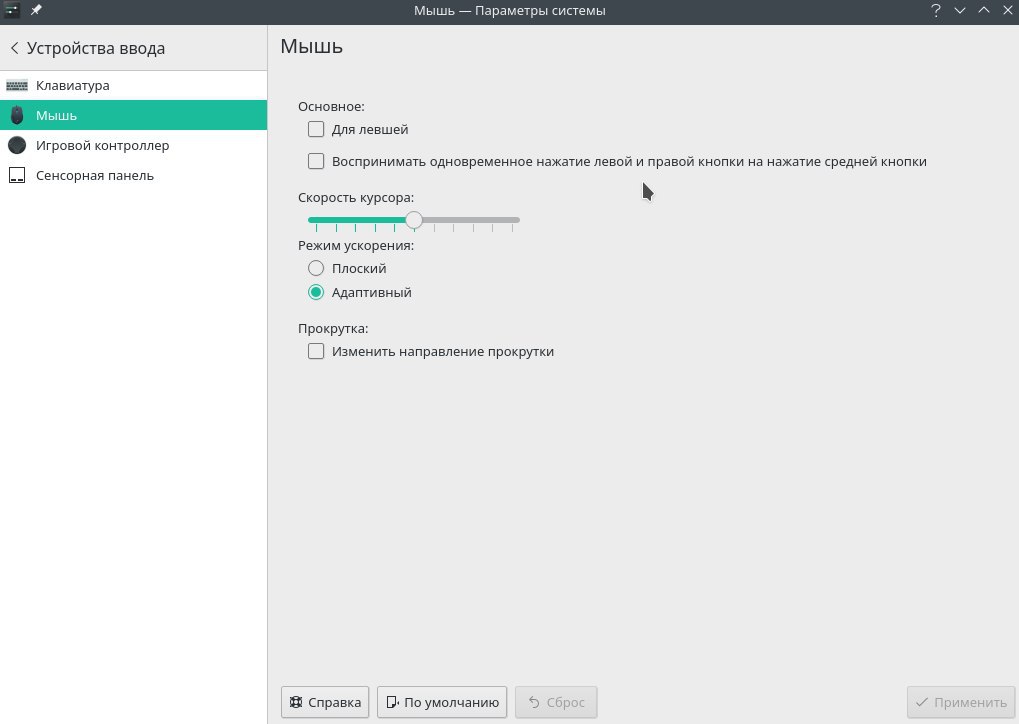Select the Плоский acceleration mode

(x=316, y=268)
